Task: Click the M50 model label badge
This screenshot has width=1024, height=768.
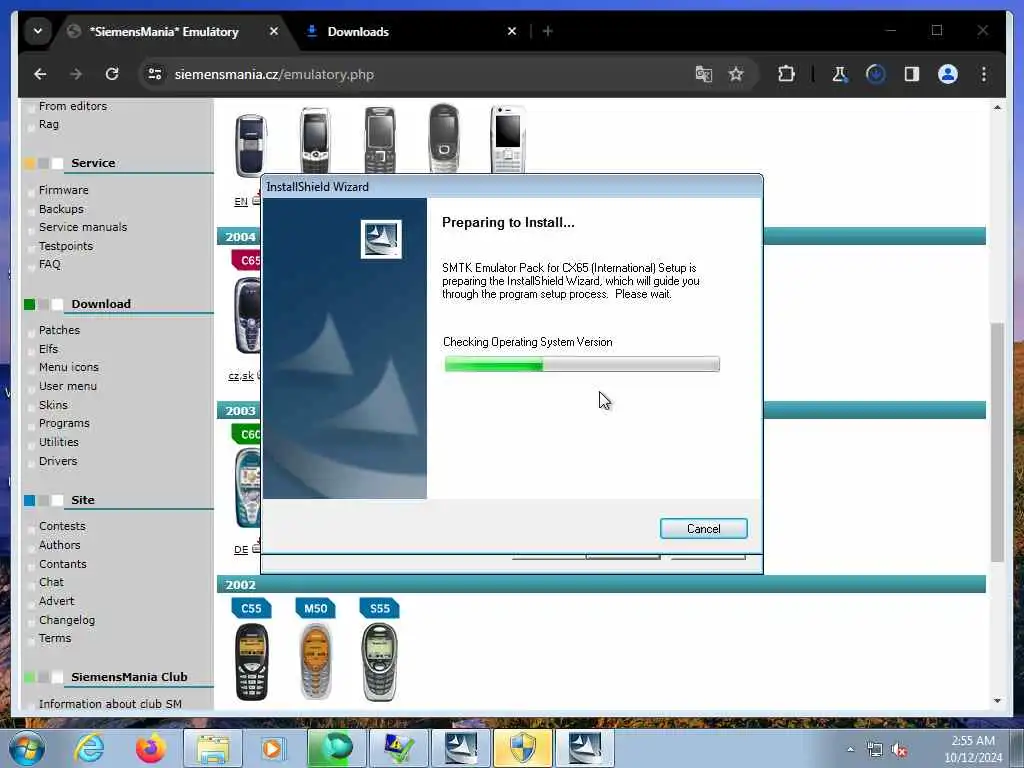Action: click(315, 609)
